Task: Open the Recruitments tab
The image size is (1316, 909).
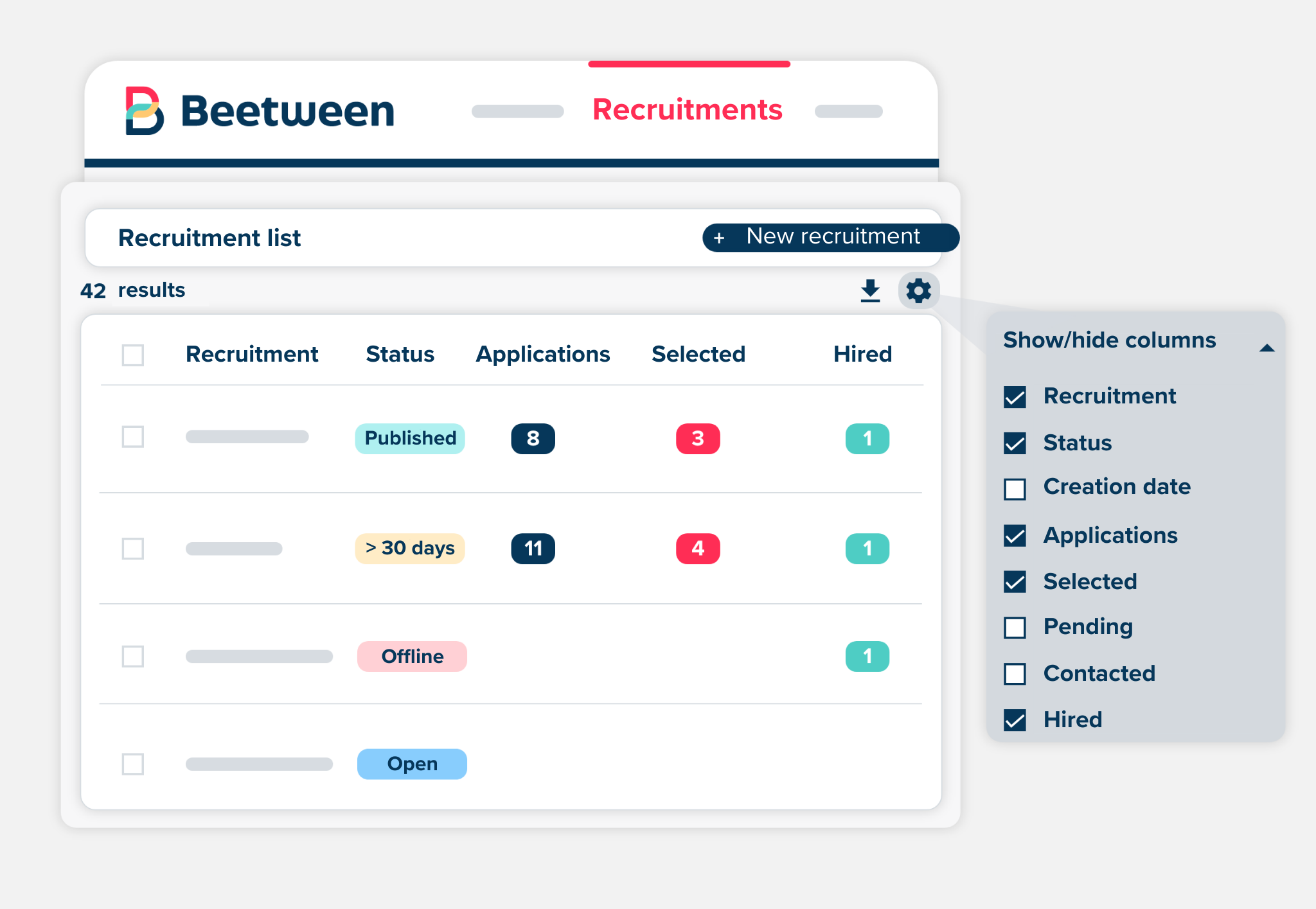Action: pyautogui.click(x=688, y=110)
